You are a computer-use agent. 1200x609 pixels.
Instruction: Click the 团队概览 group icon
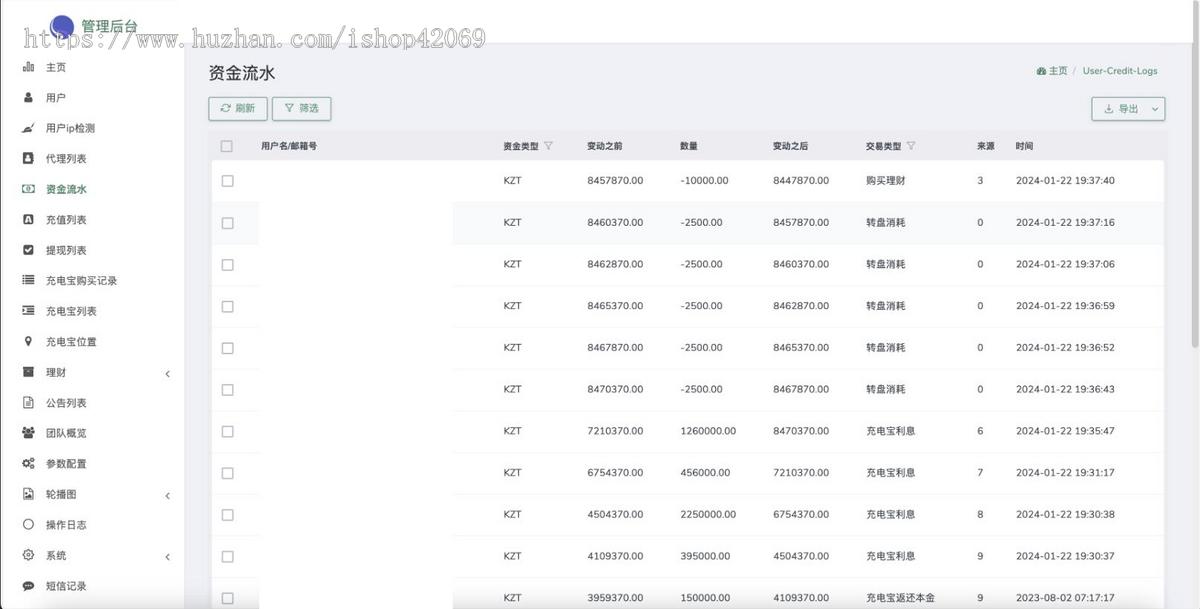(x=28, y=433)
